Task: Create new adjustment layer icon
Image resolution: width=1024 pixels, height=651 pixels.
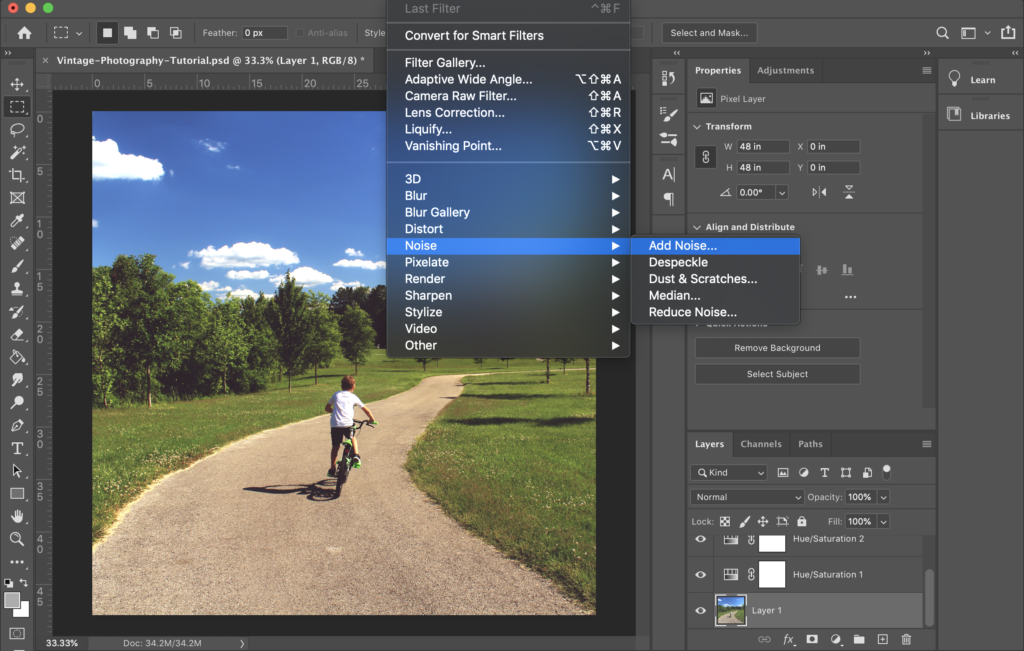Action: click(835, 639)
